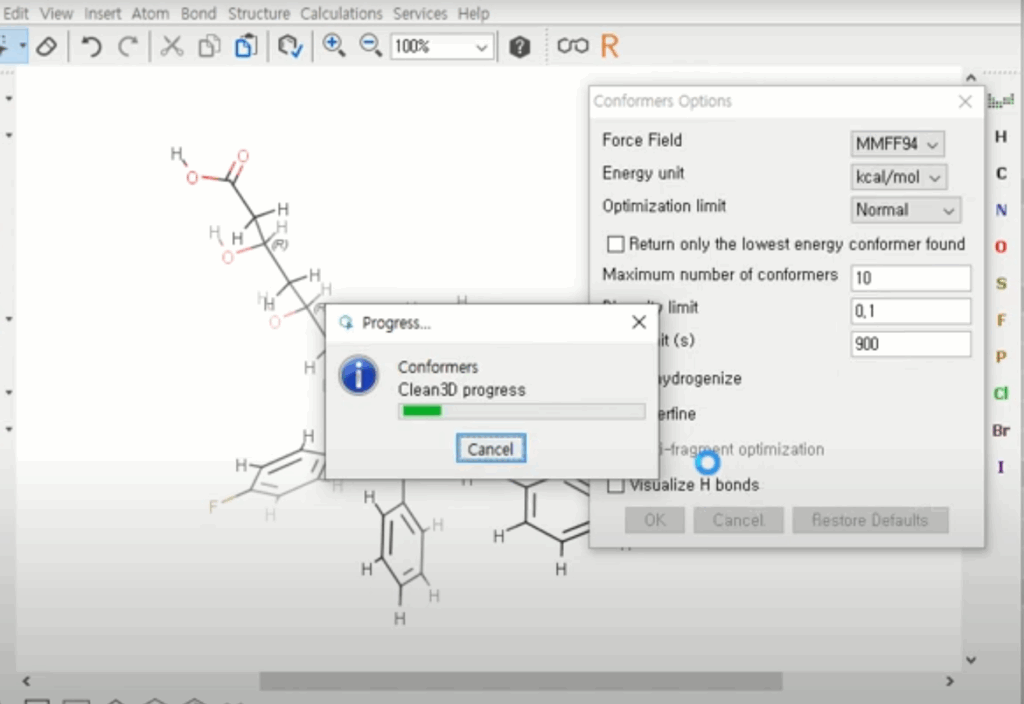Click the vertical scrollbar up arrow

tap(971, 78)
